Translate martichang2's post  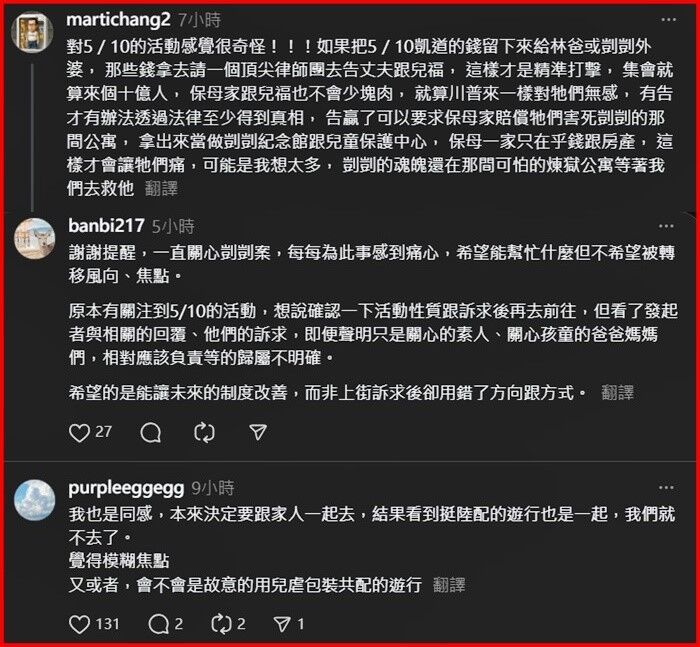[161, 188]
